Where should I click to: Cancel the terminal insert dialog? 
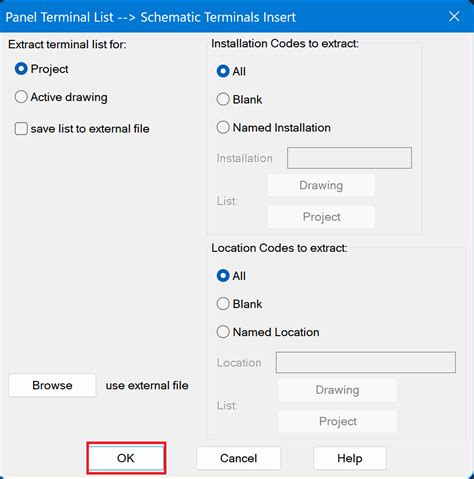coord(238,458)
